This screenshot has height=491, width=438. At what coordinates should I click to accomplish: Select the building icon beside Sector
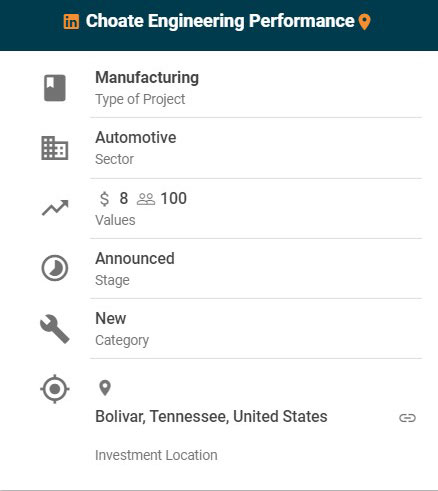click(x=55, y=148)
